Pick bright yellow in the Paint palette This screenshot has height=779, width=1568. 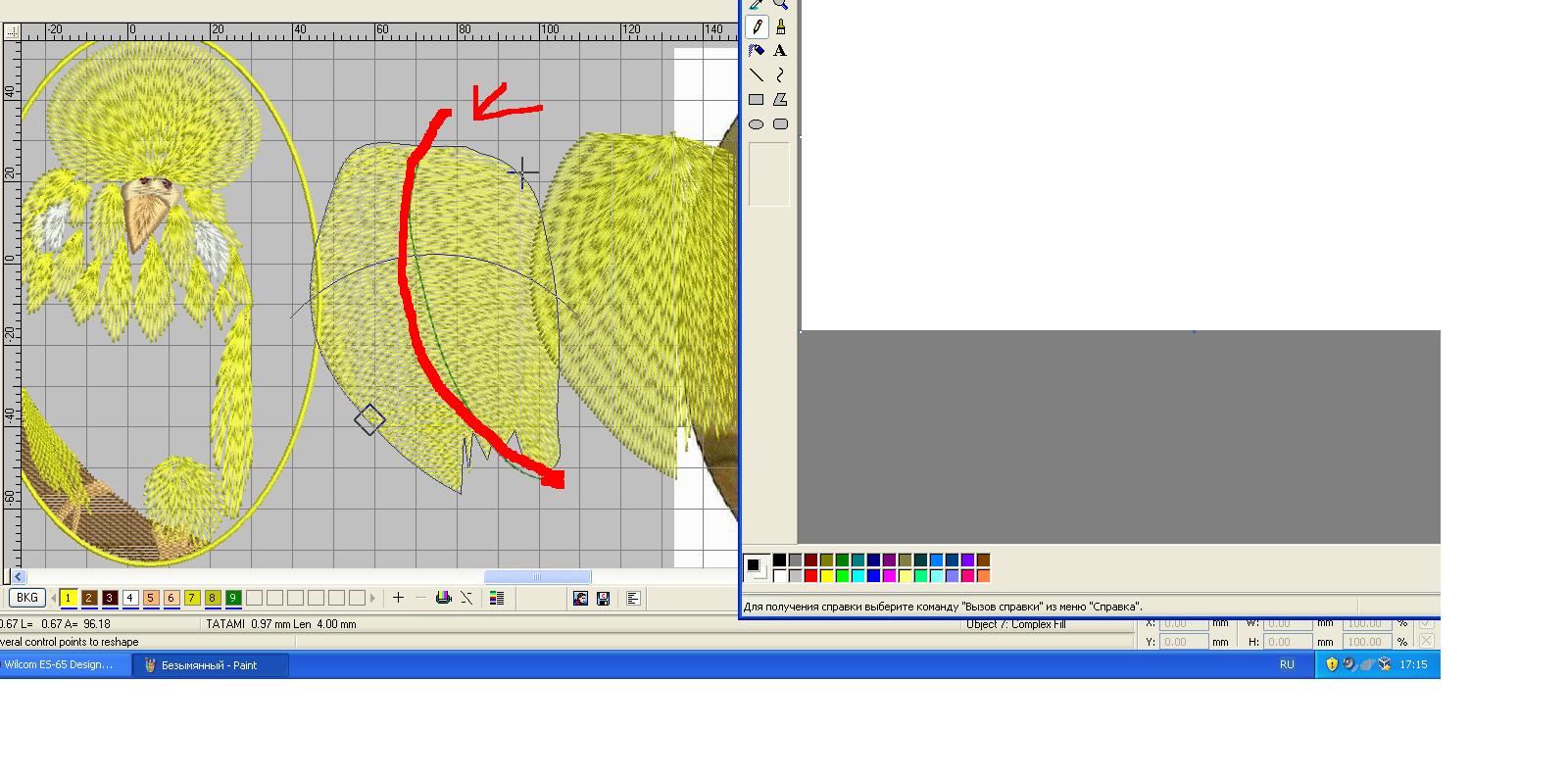tap(826, 576)
